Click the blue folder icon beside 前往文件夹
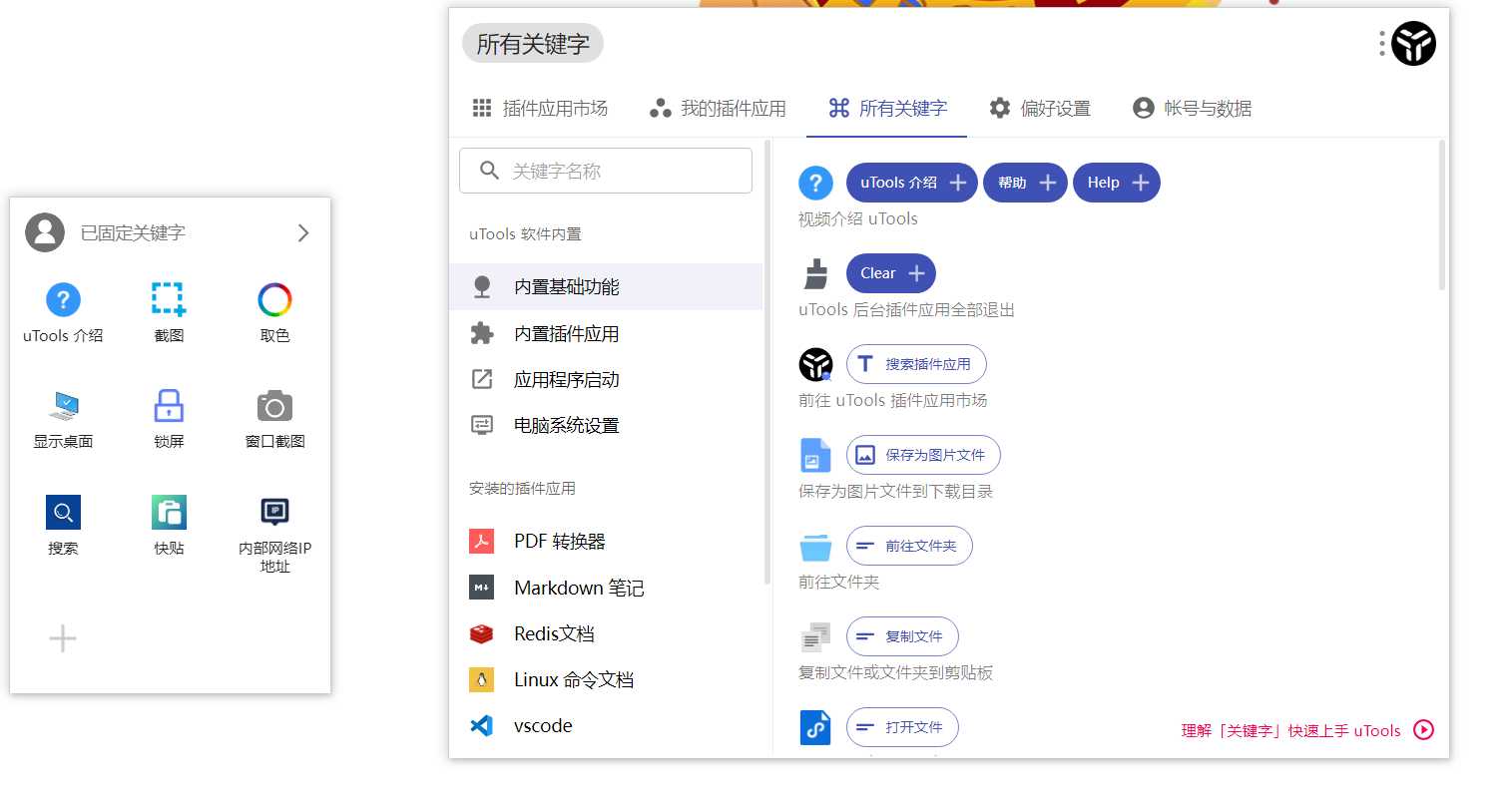Viewport: 1512px width, 804px height. coord(815,547)
